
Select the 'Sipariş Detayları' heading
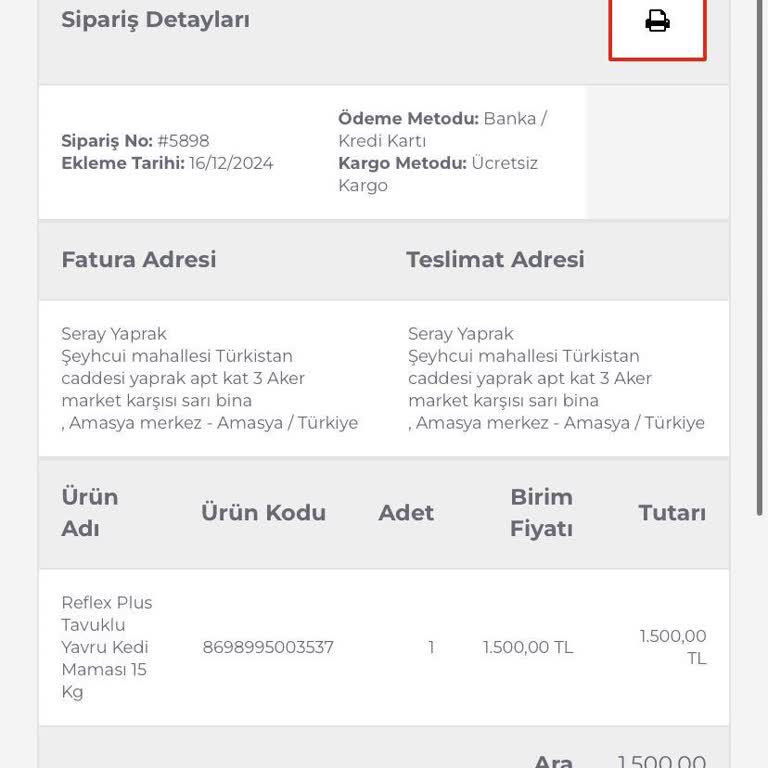point(155,20)
